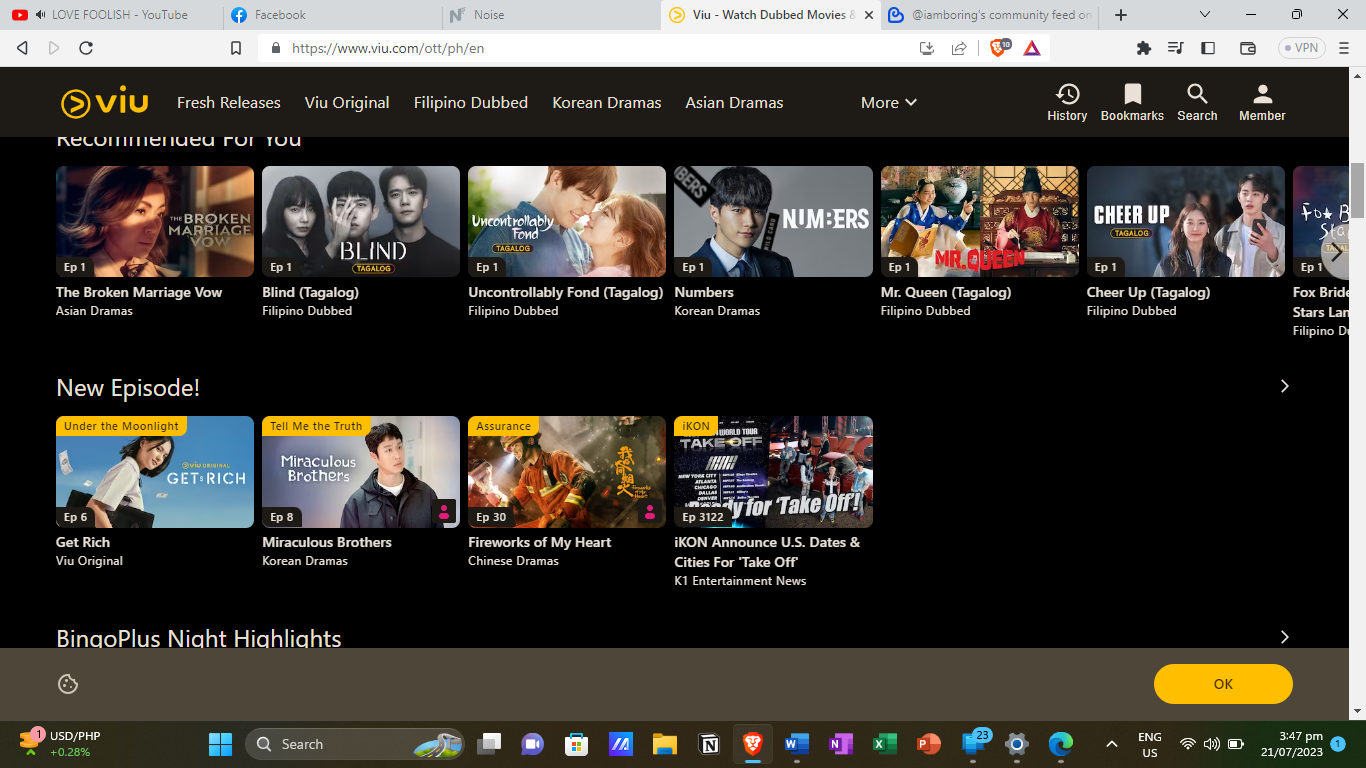Open iKON Announce U.S. Dates link
This screenshot has width=1366, height=768.
767,552
